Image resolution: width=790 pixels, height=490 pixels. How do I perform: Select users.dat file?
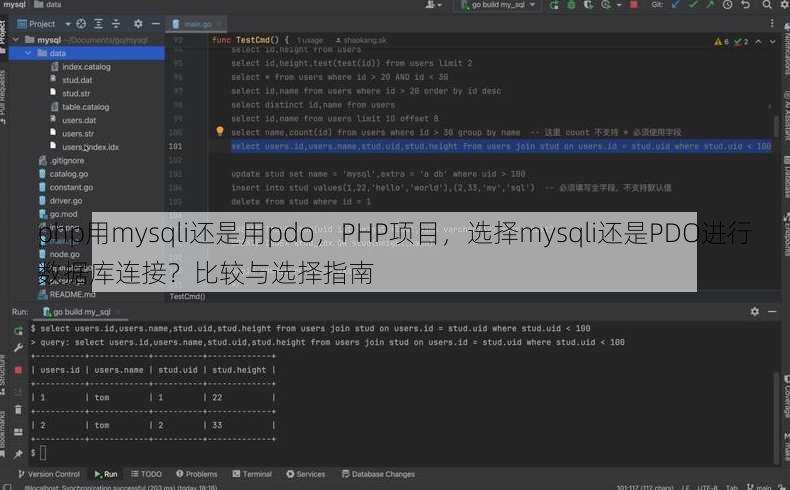click(x=79, y=120)
